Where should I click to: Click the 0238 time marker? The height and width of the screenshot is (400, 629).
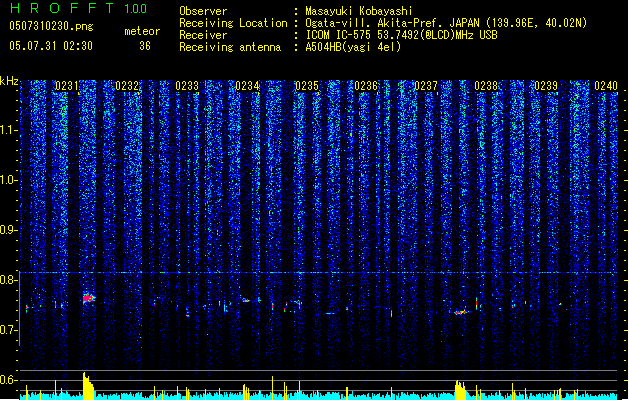486,86
